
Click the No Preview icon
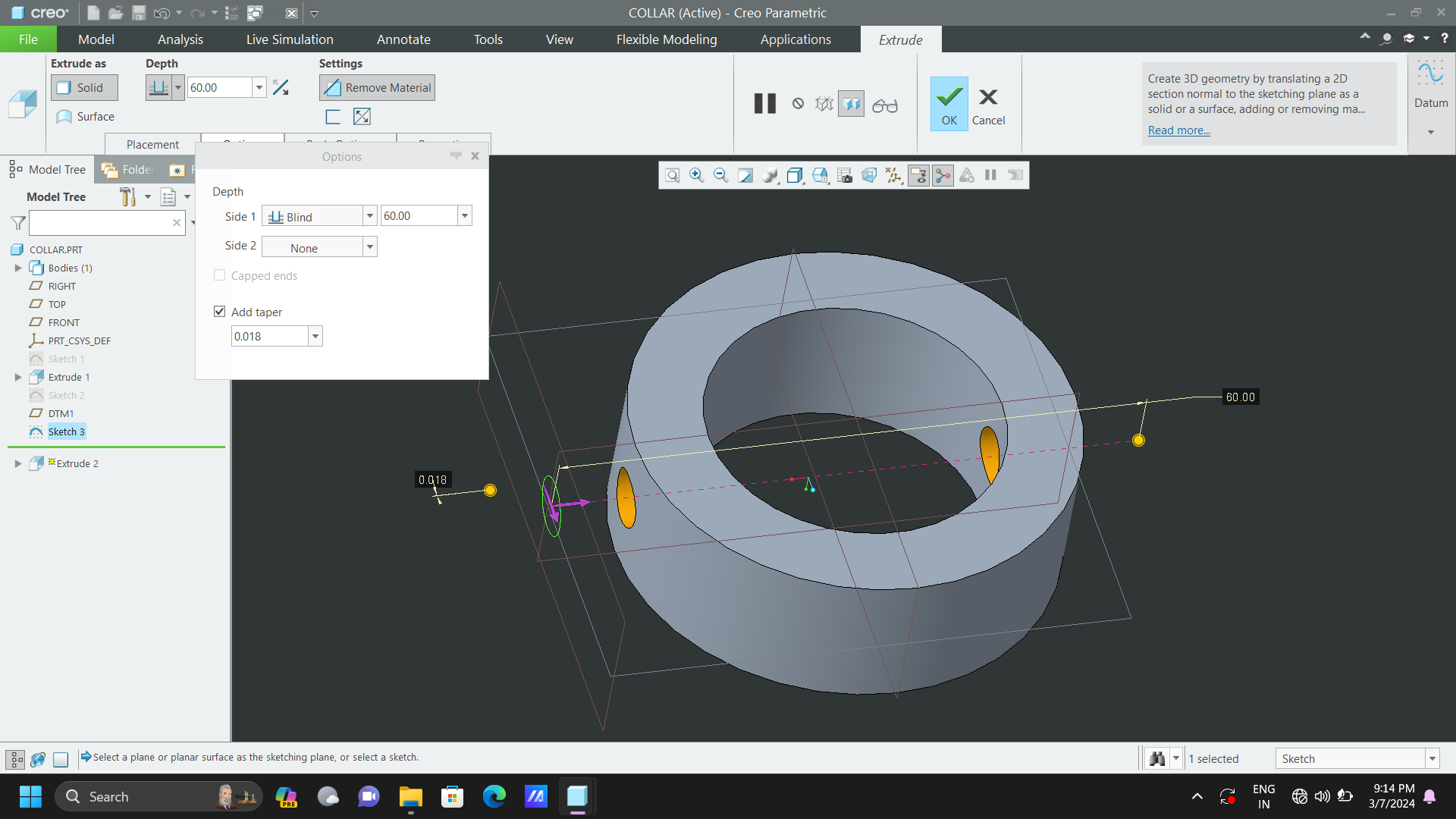(798, 104)
